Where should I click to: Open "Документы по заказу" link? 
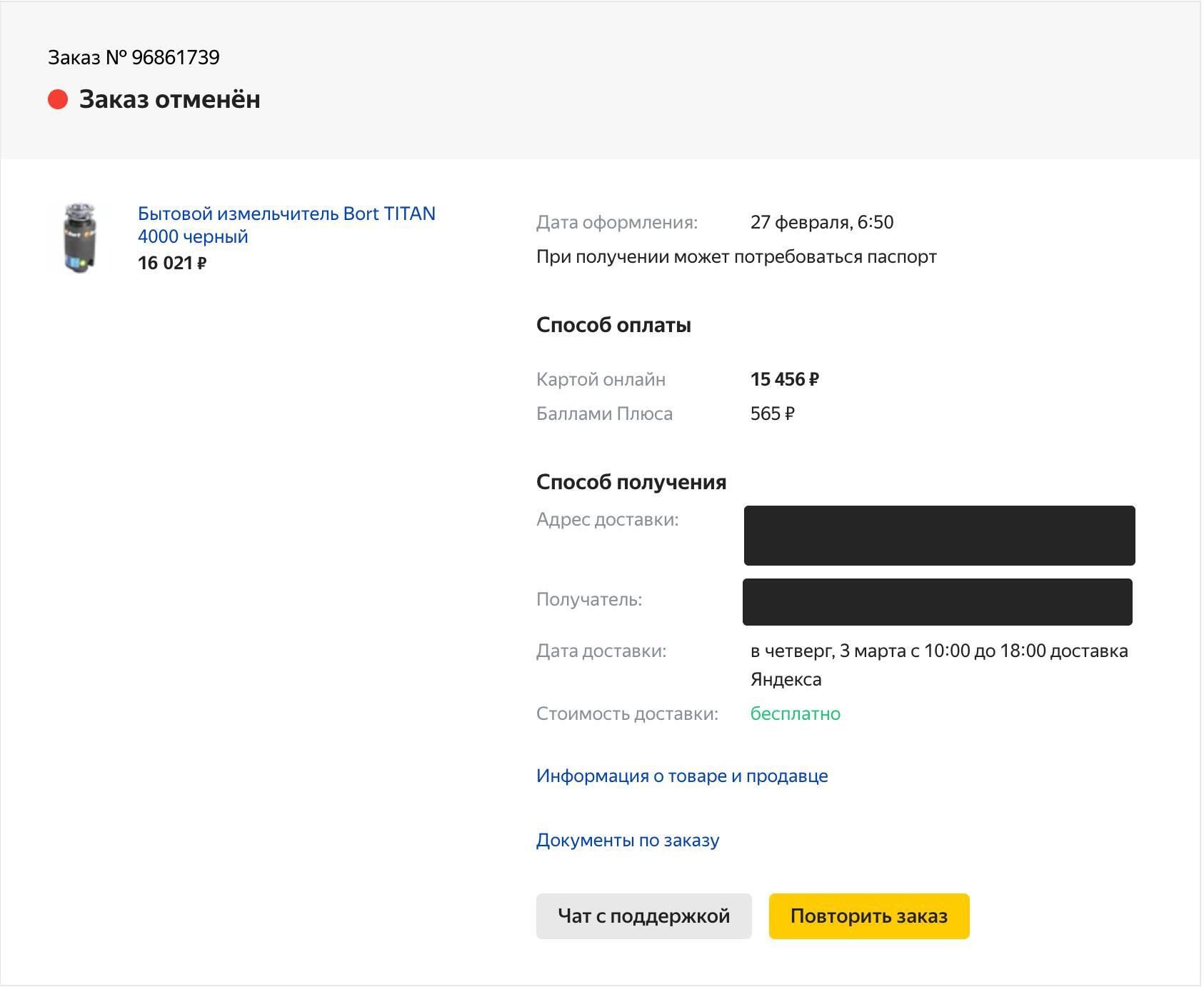point(628,841)
